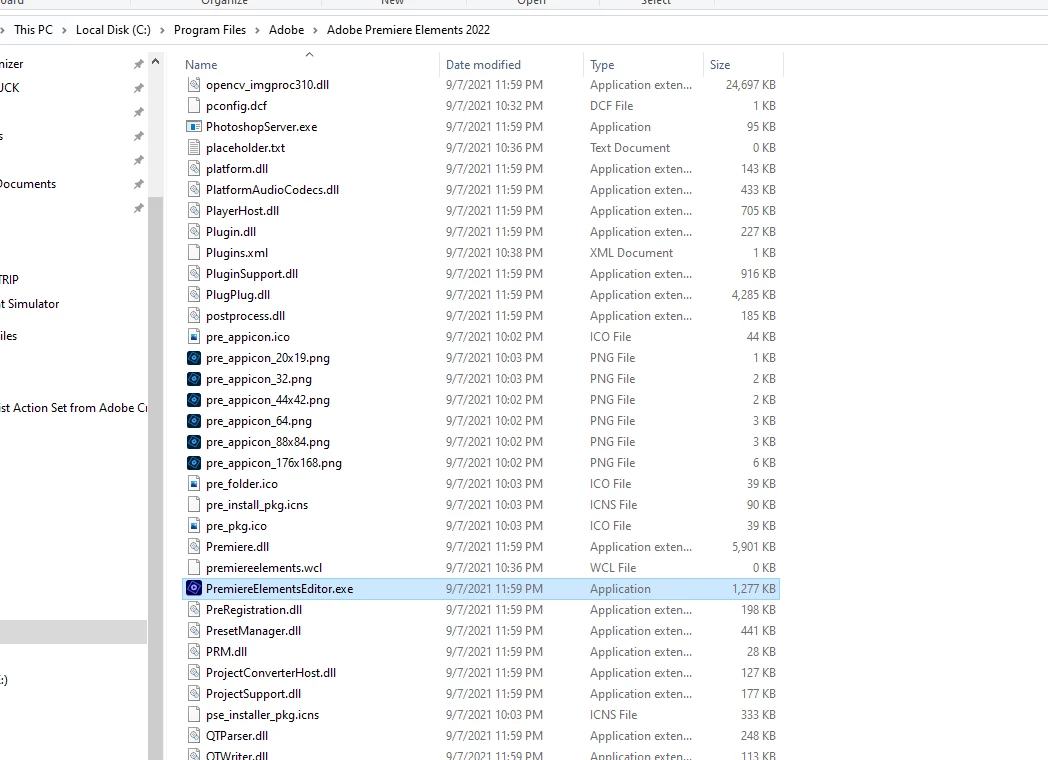Expand breadcrumb chevron after Program Files
This screenshot has height=760, width=1048.
[257, 30]
